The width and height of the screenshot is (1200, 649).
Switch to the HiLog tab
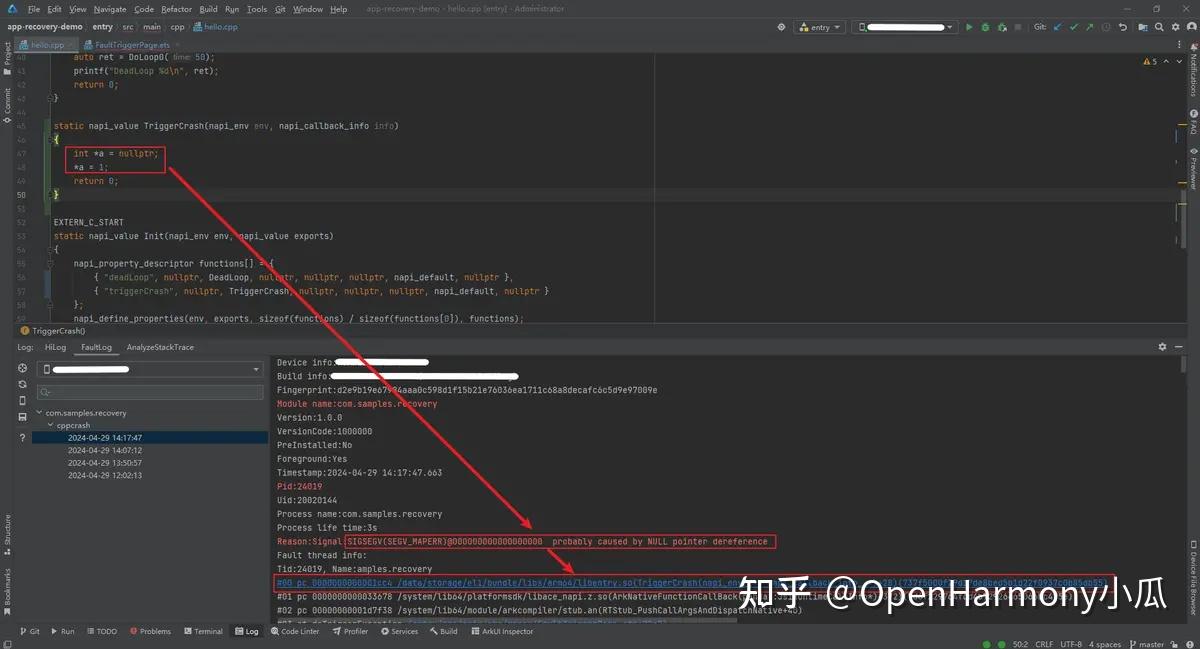58,347
